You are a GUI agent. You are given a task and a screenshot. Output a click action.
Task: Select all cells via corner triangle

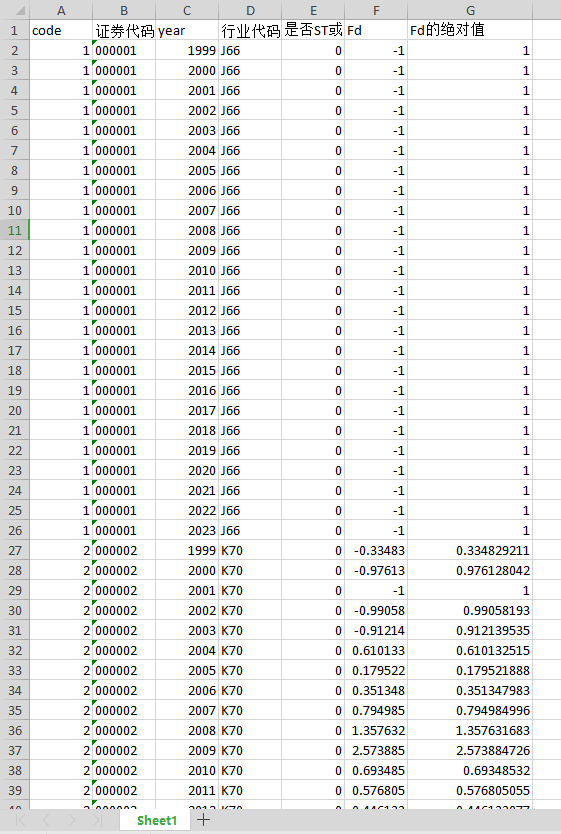(x=14, y=10)
